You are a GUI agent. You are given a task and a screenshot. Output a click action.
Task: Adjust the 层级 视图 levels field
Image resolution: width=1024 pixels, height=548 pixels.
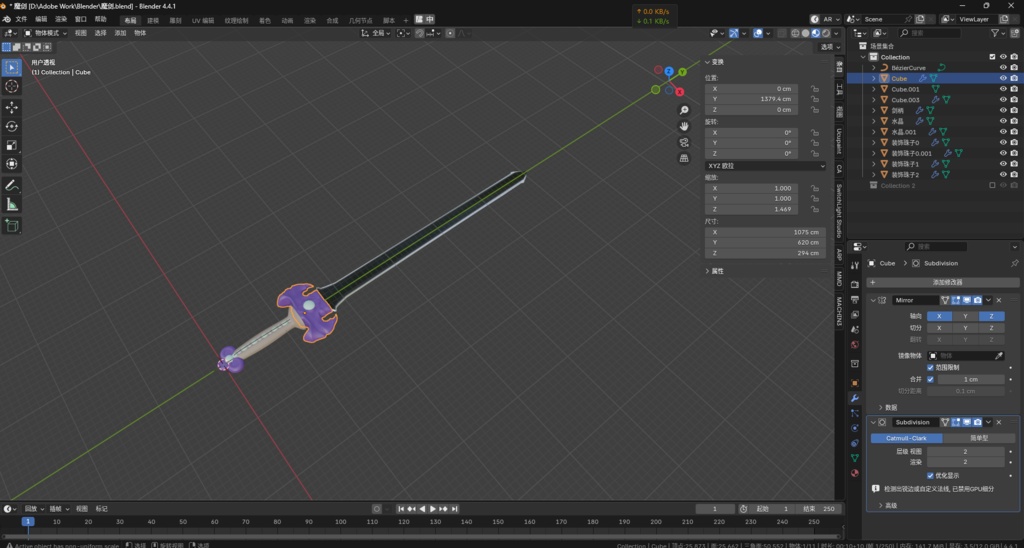click(965, 451)
